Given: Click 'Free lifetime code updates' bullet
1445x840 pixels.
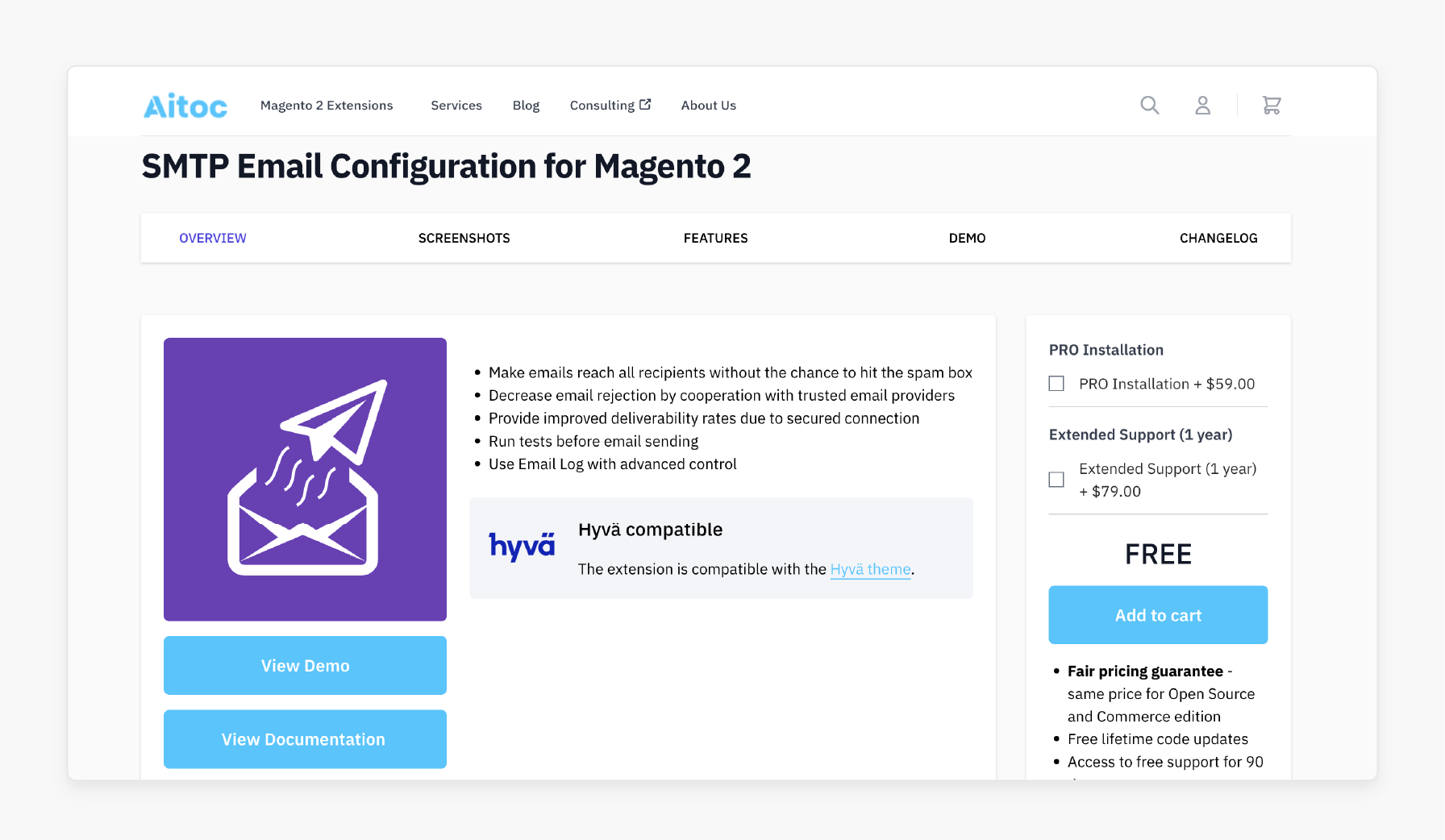Looking at the screenshot, I should click(x=1158, y=738).
